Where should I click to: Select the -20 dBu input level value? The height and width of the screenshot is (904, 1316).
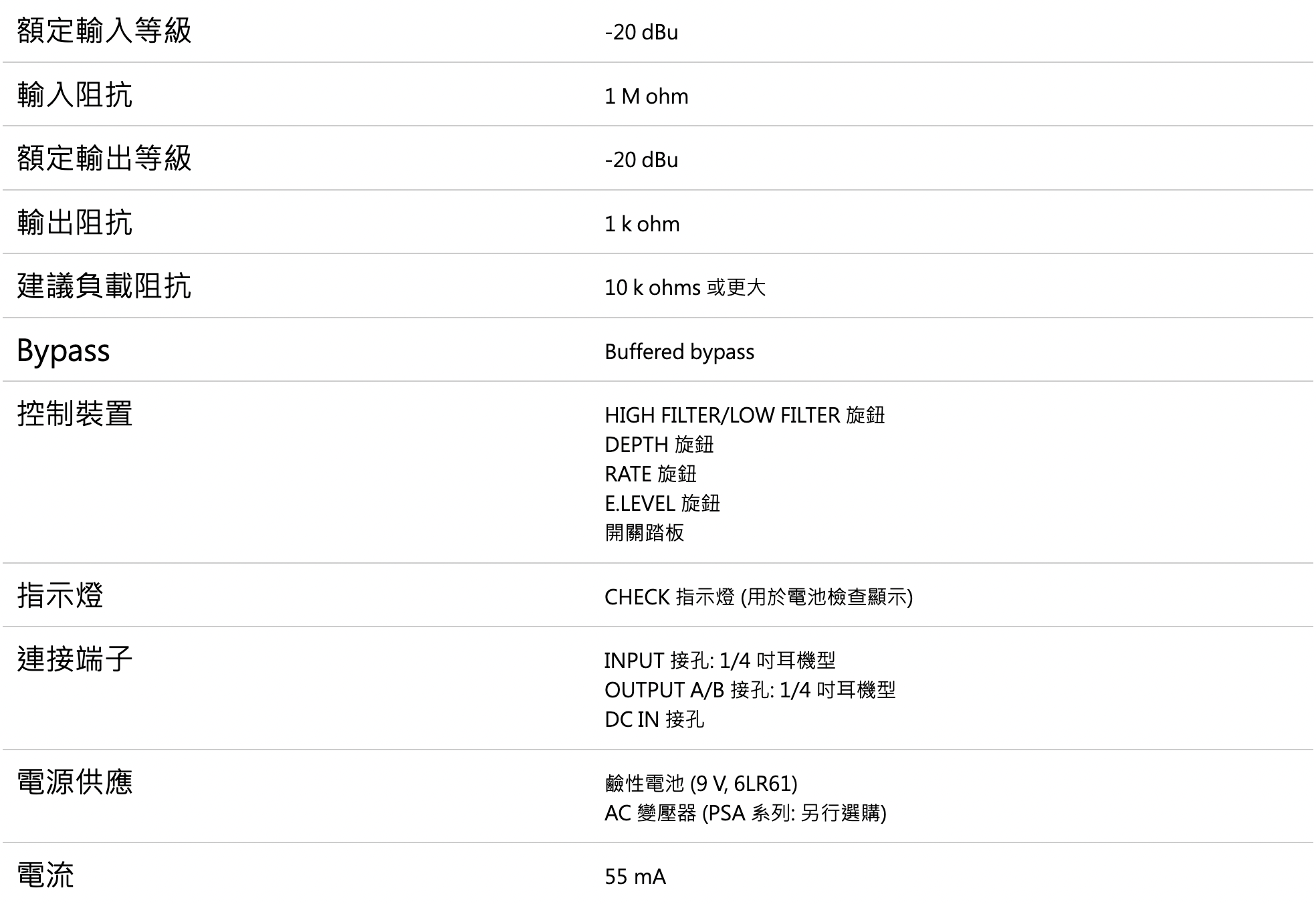pos(641,32)
